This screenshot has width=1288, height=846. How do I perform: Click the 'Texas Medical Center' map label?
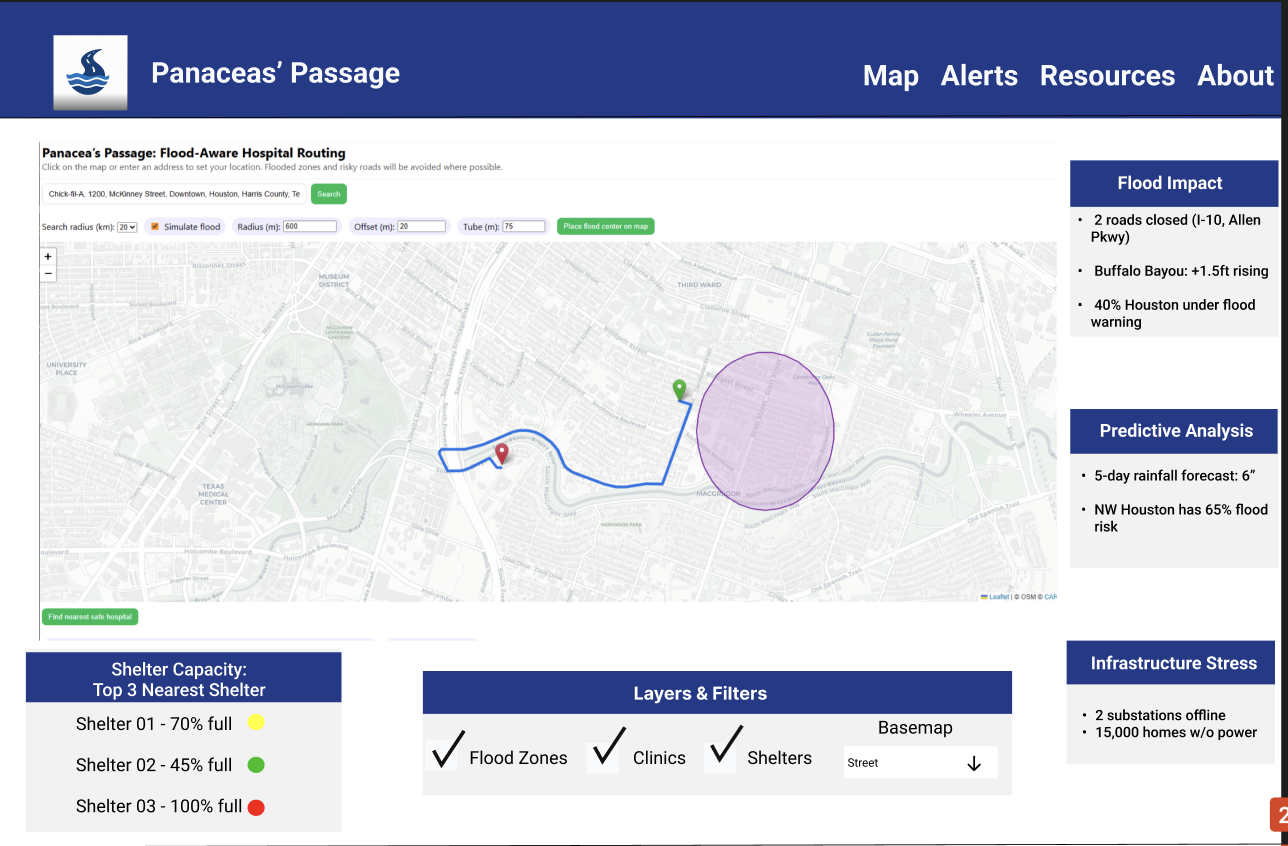pos(213,493)
